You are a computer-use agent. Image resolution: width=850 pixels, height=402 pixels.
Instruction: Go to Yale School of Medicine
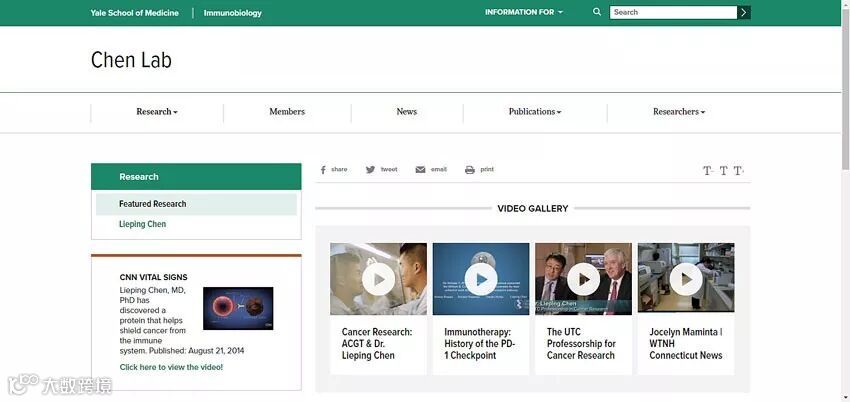pyautogui.click(x=134, y=12)
